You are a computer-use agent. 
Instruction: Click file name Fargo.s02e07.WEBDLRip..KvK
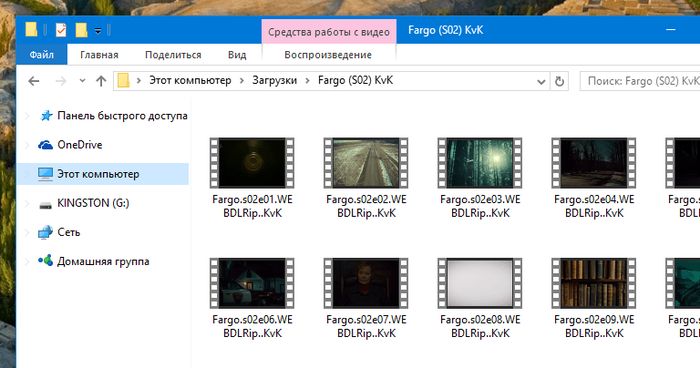click(x=366, y=326)
